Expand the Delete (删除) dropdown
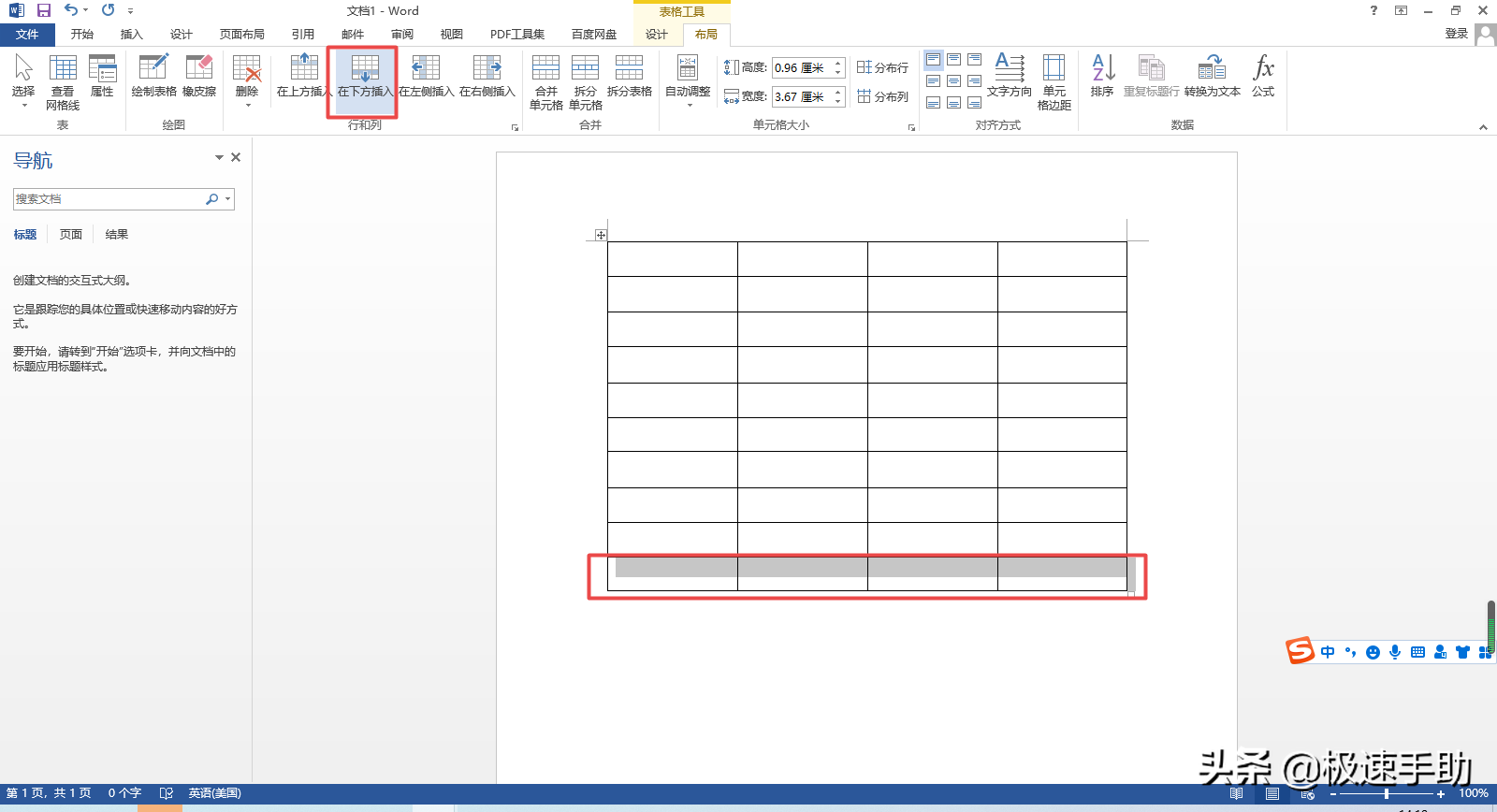 [x=247, y=106]
